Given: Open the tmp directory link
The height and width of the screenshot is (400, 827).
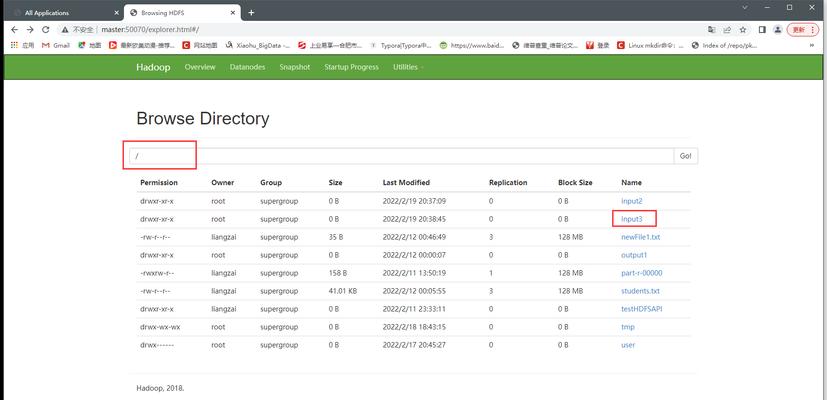Looking at the screenshot, I should (x=628, y=327).
